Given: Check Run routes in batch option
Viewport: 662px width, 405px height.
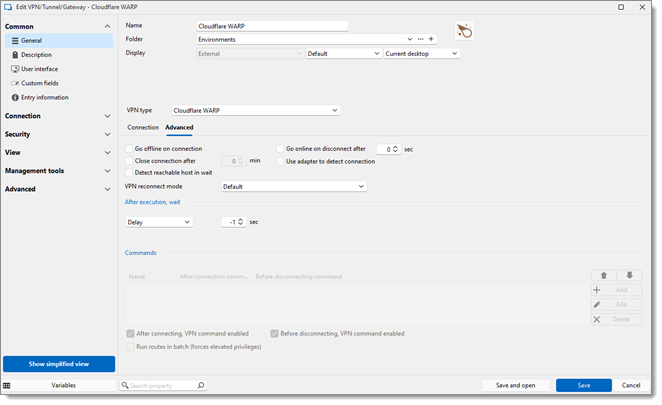Looking at the screenshot, I should click(x=130, y=347).
